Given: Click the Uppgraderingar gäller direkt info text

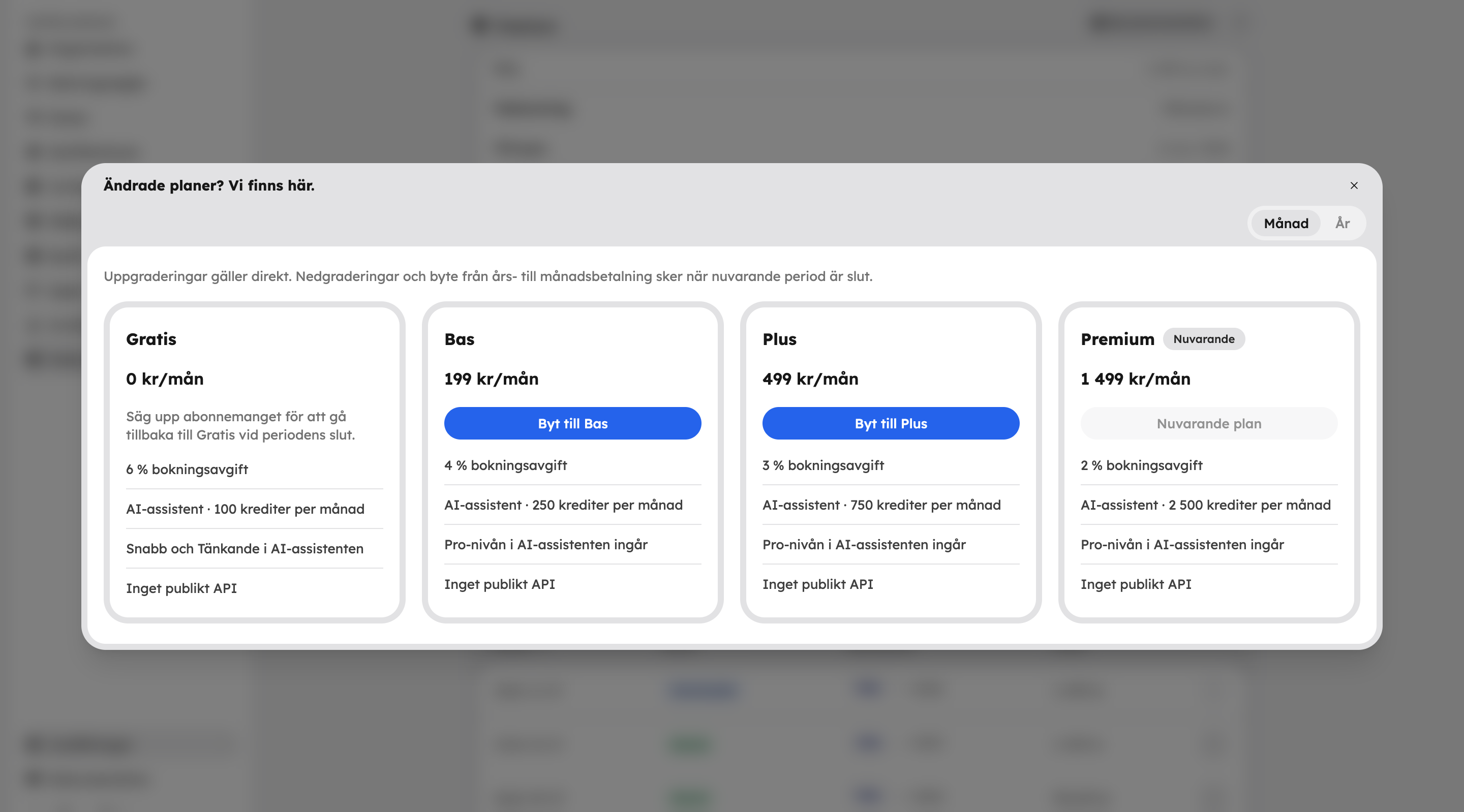Looking at the screenshot, I should [487, 277].
